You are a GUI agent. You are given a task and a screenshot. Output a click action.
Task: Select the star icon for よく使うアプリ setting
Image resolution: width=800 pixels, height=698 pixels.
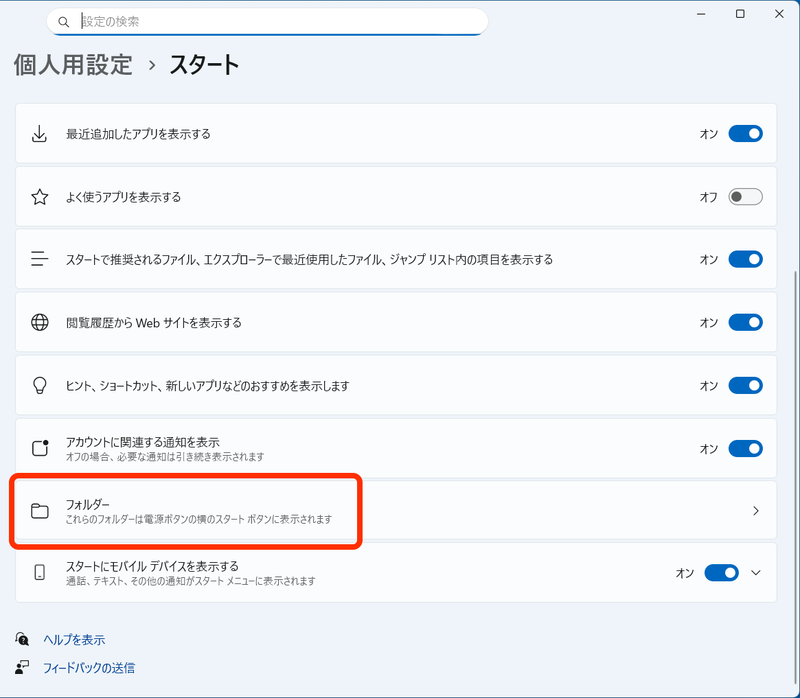pyautogui.click(x=39, y=197)
